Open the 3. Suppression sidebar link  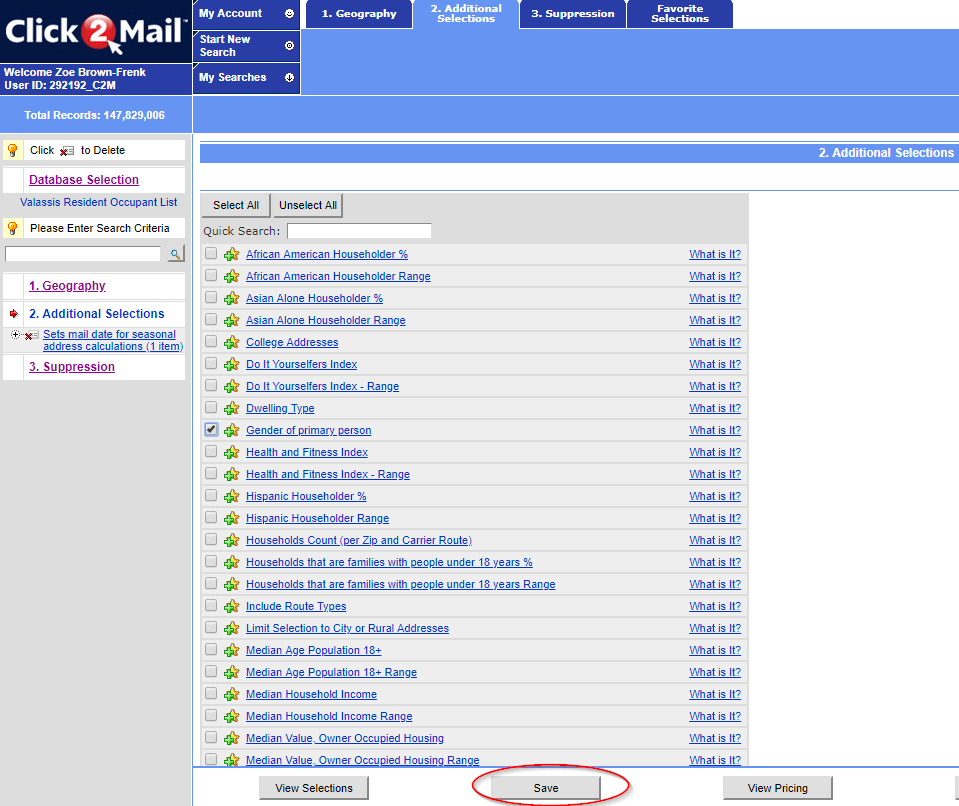pyautogui.click(x=72, y=367)
